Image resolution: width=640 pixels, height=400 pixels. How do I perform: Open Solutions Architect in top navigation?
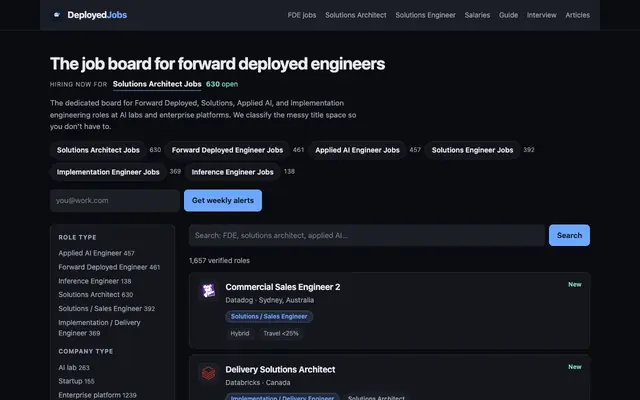click(x=356, y=15)
